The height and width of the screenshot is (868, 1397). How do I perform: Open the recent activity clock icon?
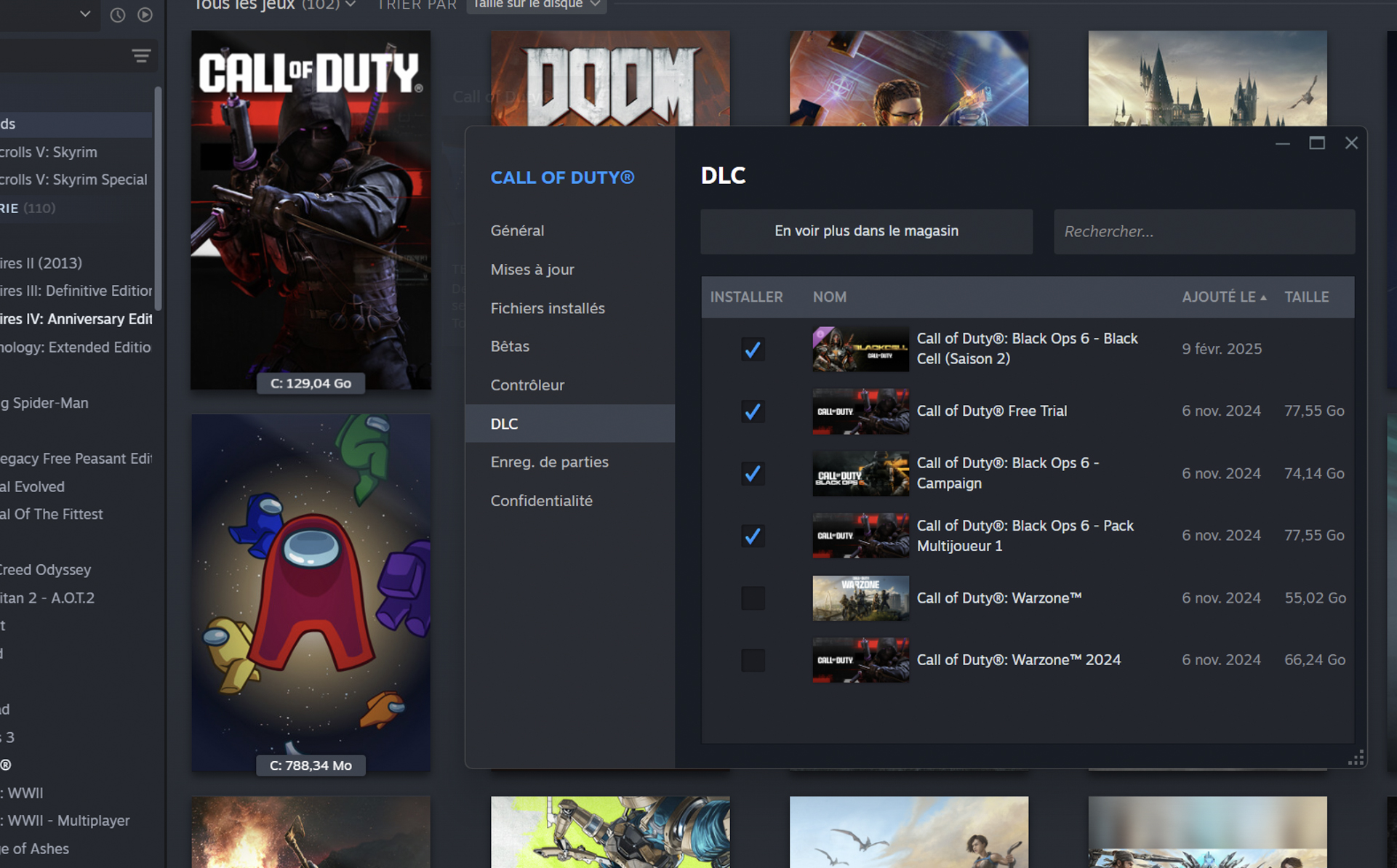coord(118,15)
